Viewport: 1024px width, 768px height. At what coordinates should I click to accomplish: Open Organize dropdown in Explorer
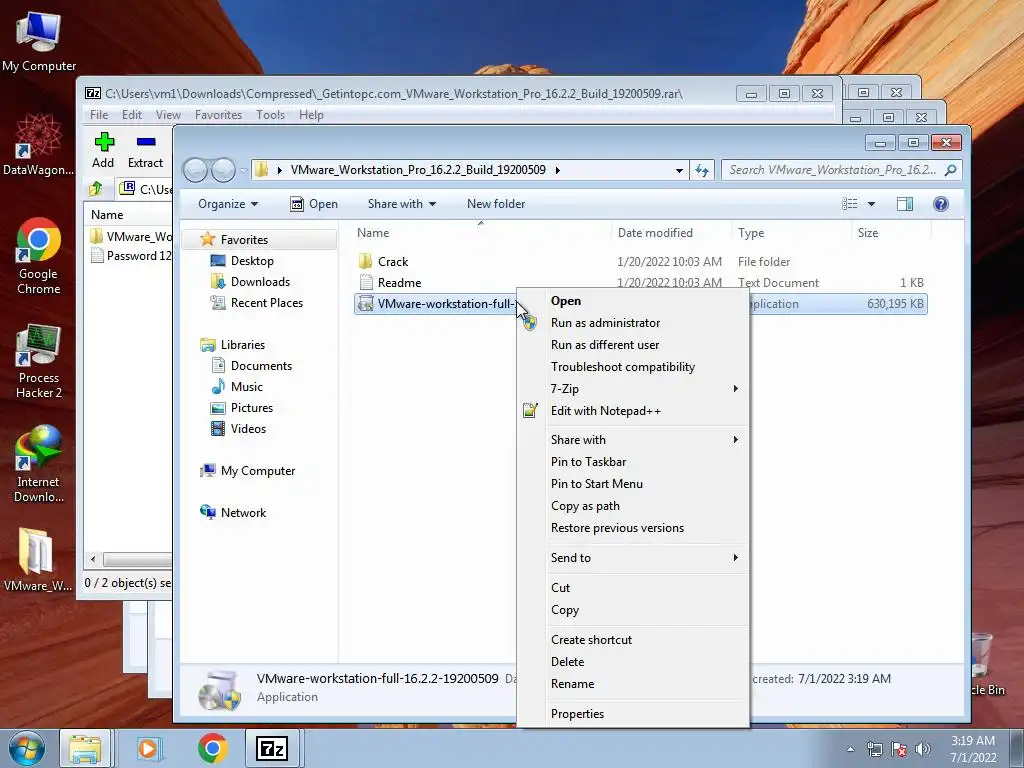coord(228,204)
